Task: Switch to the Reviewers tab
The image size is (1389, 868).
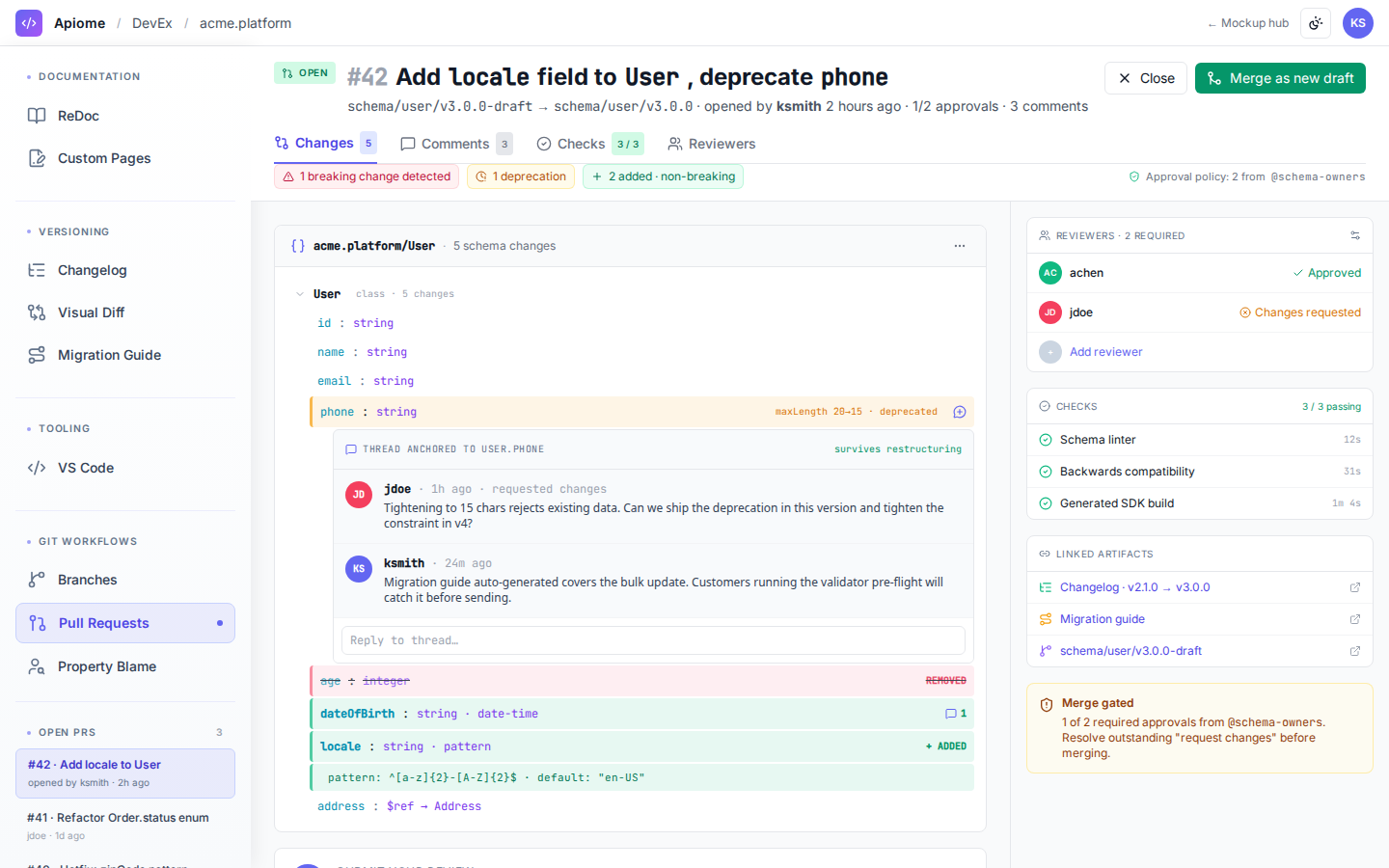Action: (x=712, y=144)
